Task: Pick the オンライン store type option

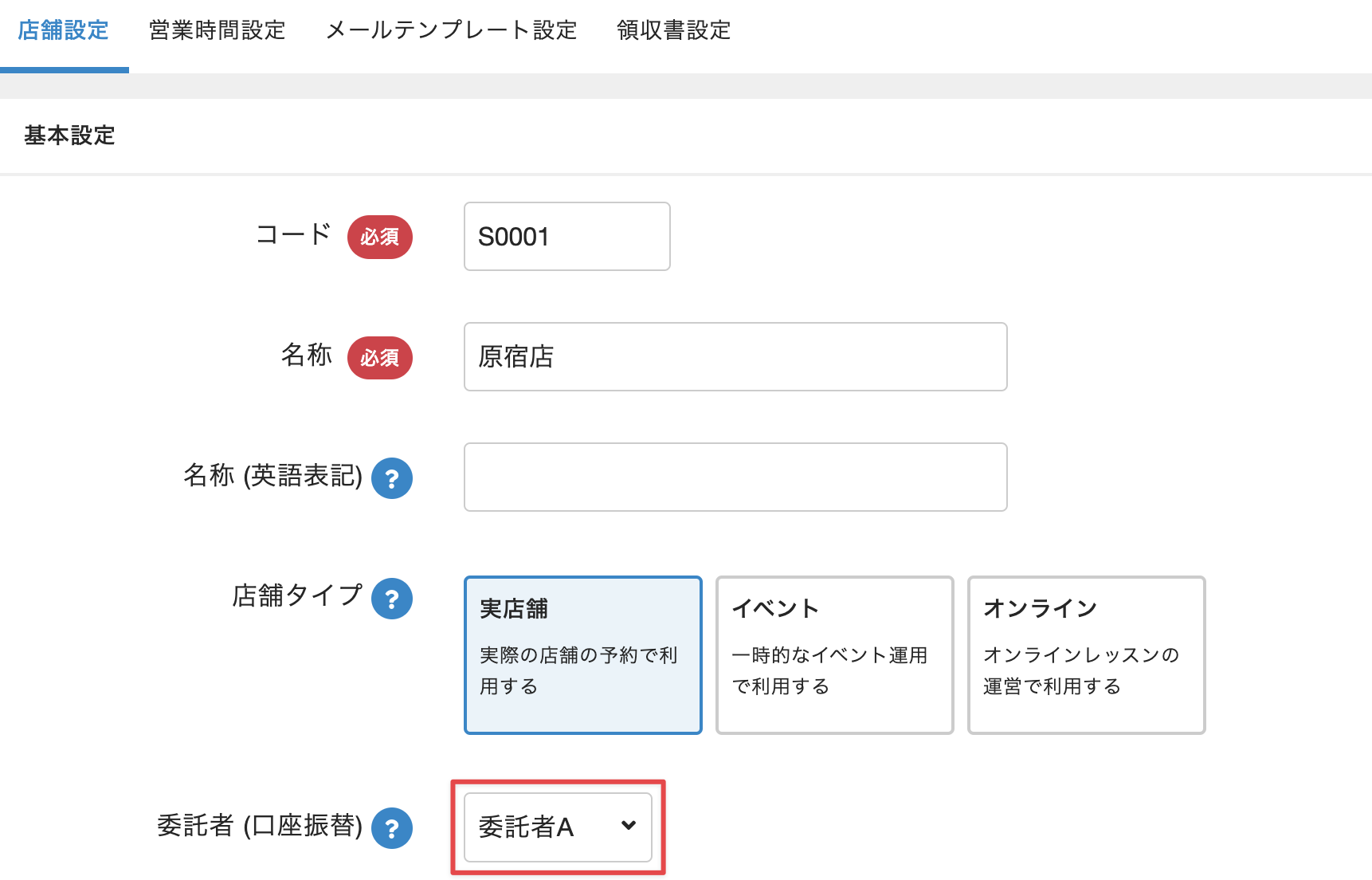Action: tap(1086, 654)
